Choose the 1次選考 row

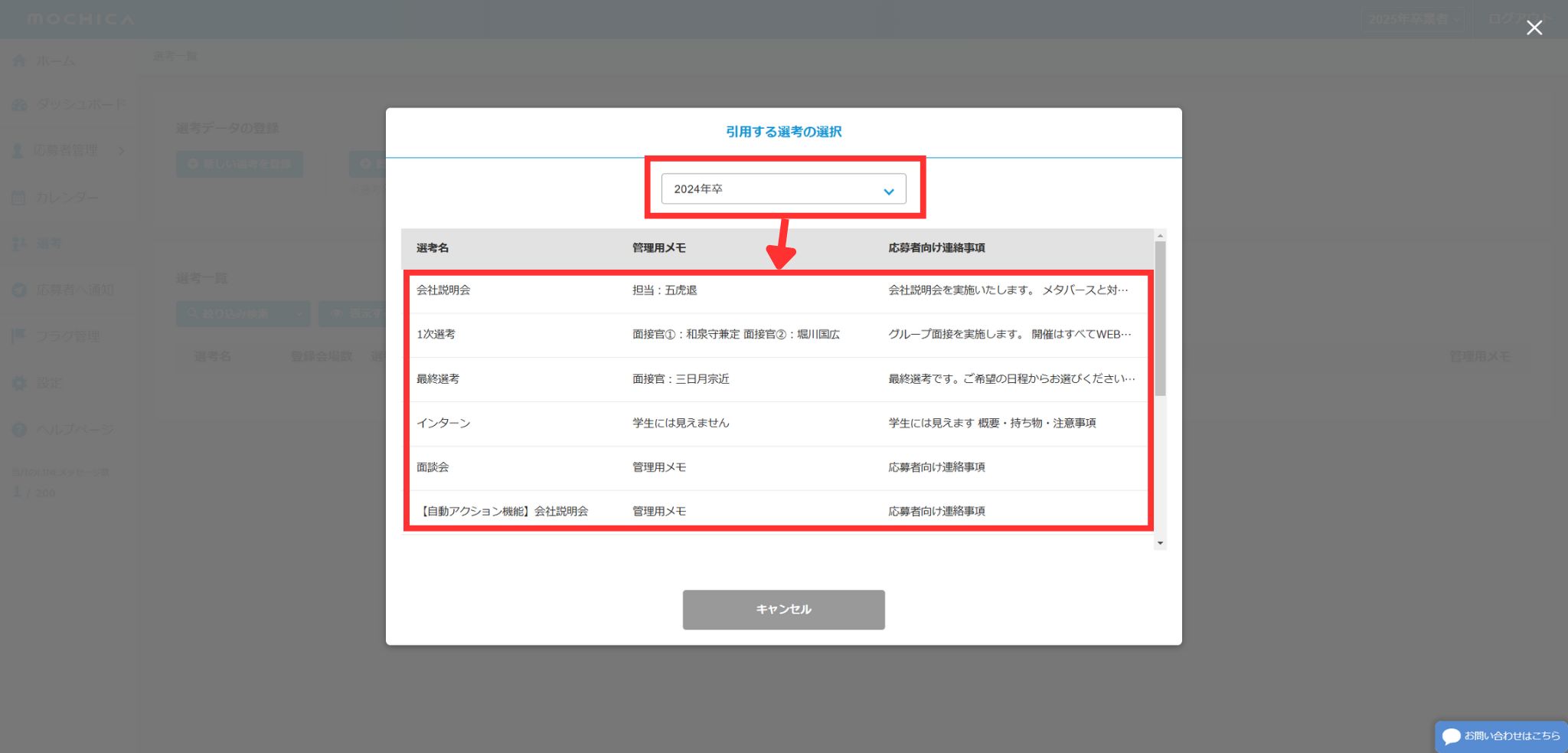coord(777,335)
